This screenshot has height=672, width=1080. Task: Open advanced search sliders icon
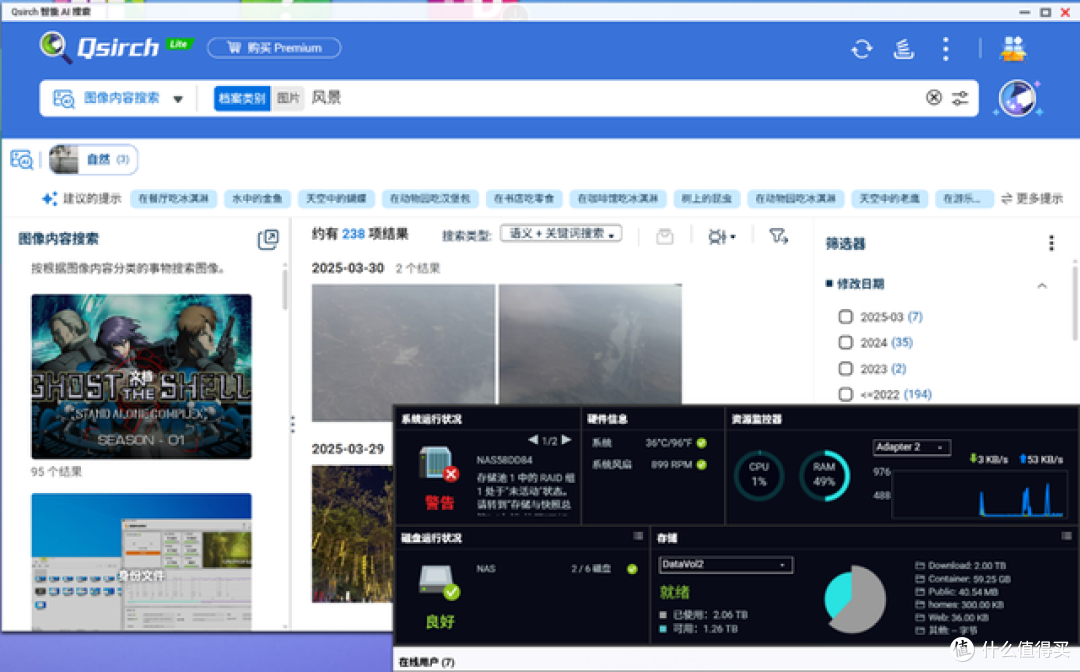960,98
